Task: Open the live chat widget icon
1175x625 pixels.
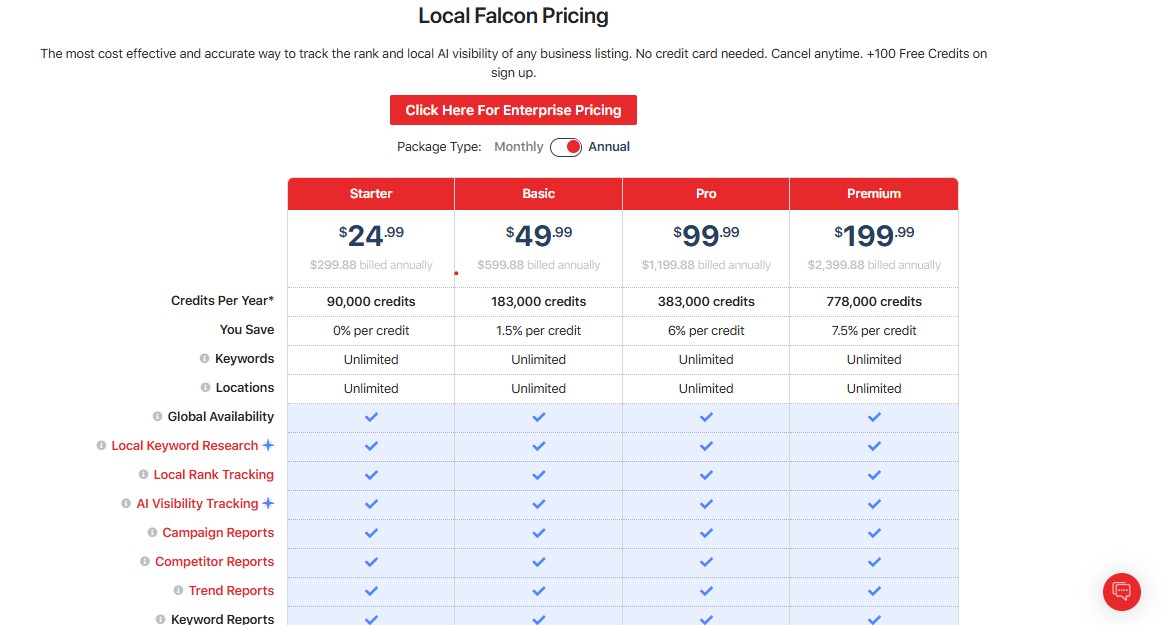Action: click(1121, 591)
